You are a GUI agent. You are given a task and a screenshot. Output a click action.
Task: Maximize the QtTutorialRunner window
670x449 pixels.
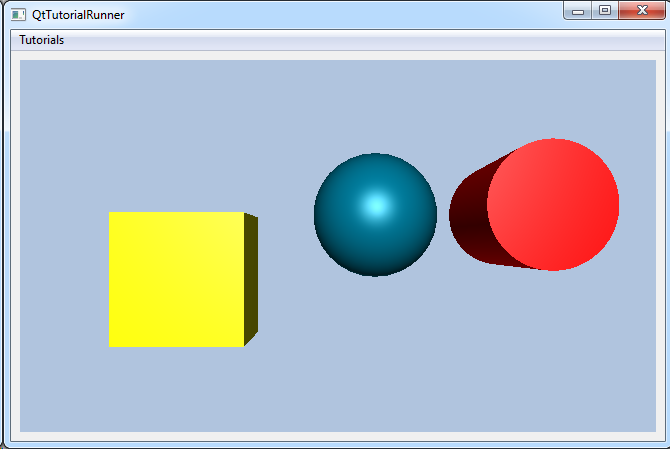tap(604, 11)
